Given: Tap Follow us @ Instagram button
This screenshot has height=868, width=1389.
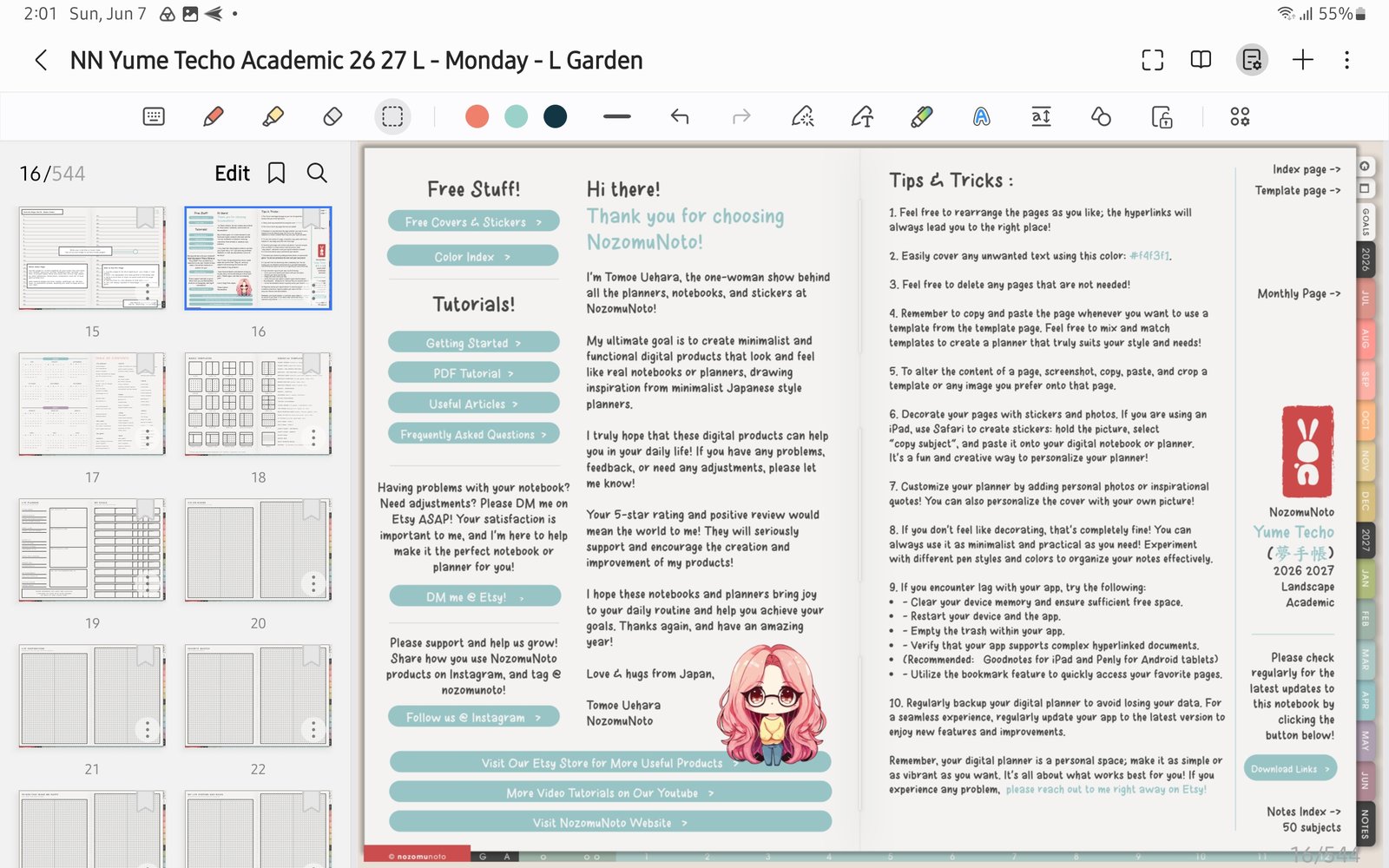Looking at the screenshot, I should pos(473,717).
